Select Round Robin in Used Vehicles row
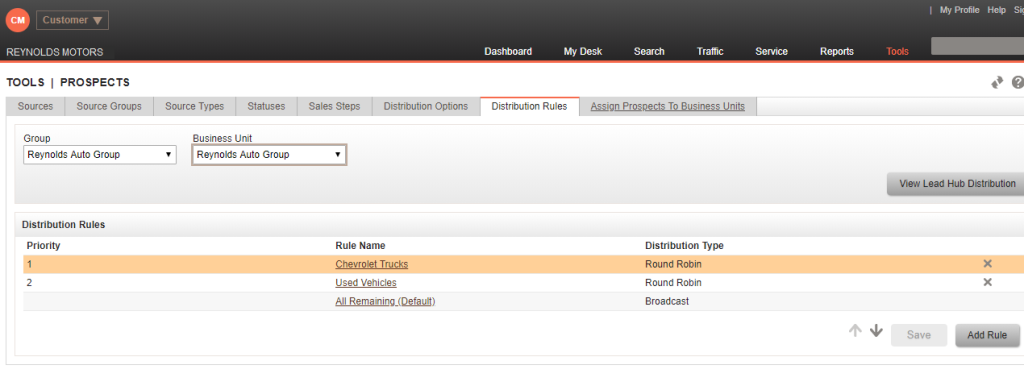The image size is (1024, 386). pyautogui.click(x=673, y=282)
